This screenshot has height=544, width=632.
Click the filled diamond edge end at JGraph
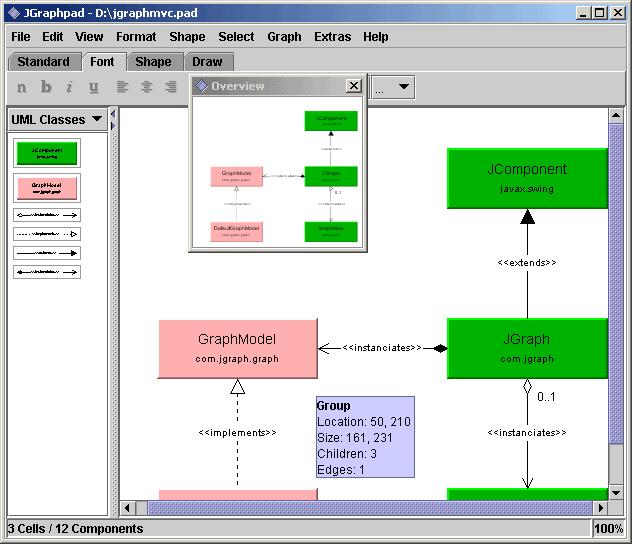click(x=440, y=348)
